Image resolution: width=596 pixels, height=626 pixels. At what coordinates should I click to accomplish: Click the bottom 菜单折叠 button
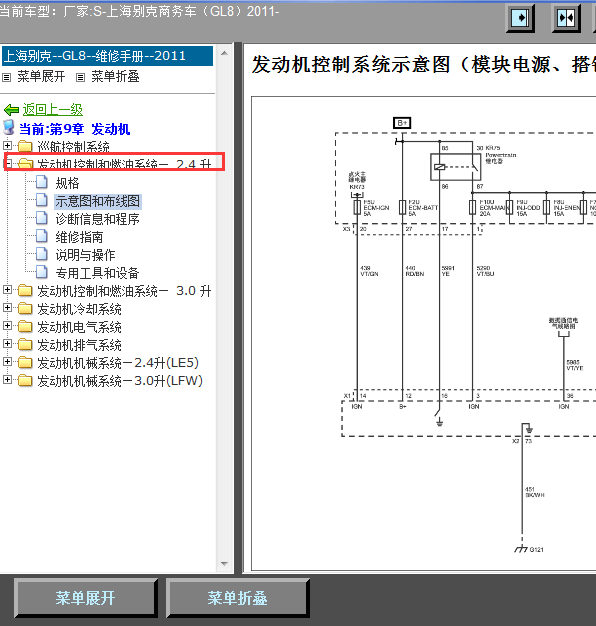pyautogui.click(x=237, y=598)
